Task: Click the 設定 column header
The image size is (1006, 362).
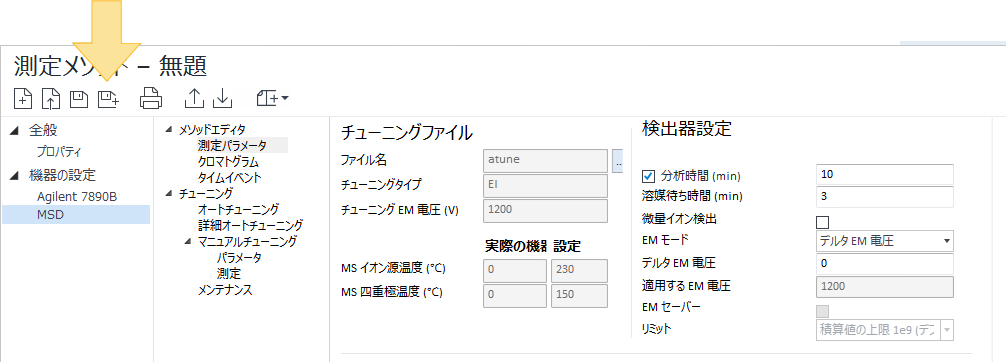Action: click(568, 246)
